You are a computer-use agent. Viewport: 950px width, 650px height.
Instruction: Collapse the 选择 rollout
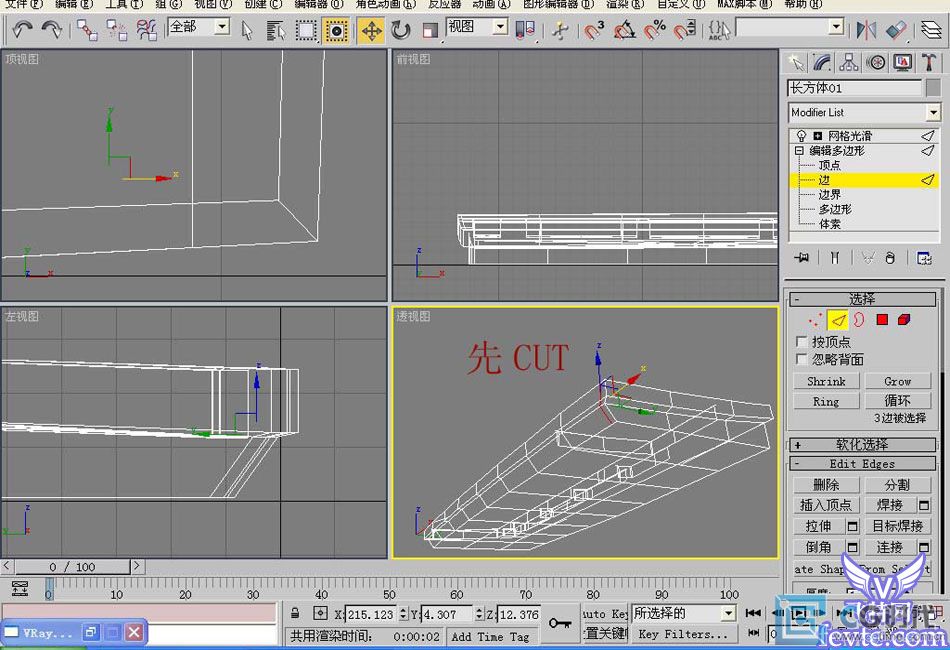(863, 299)
